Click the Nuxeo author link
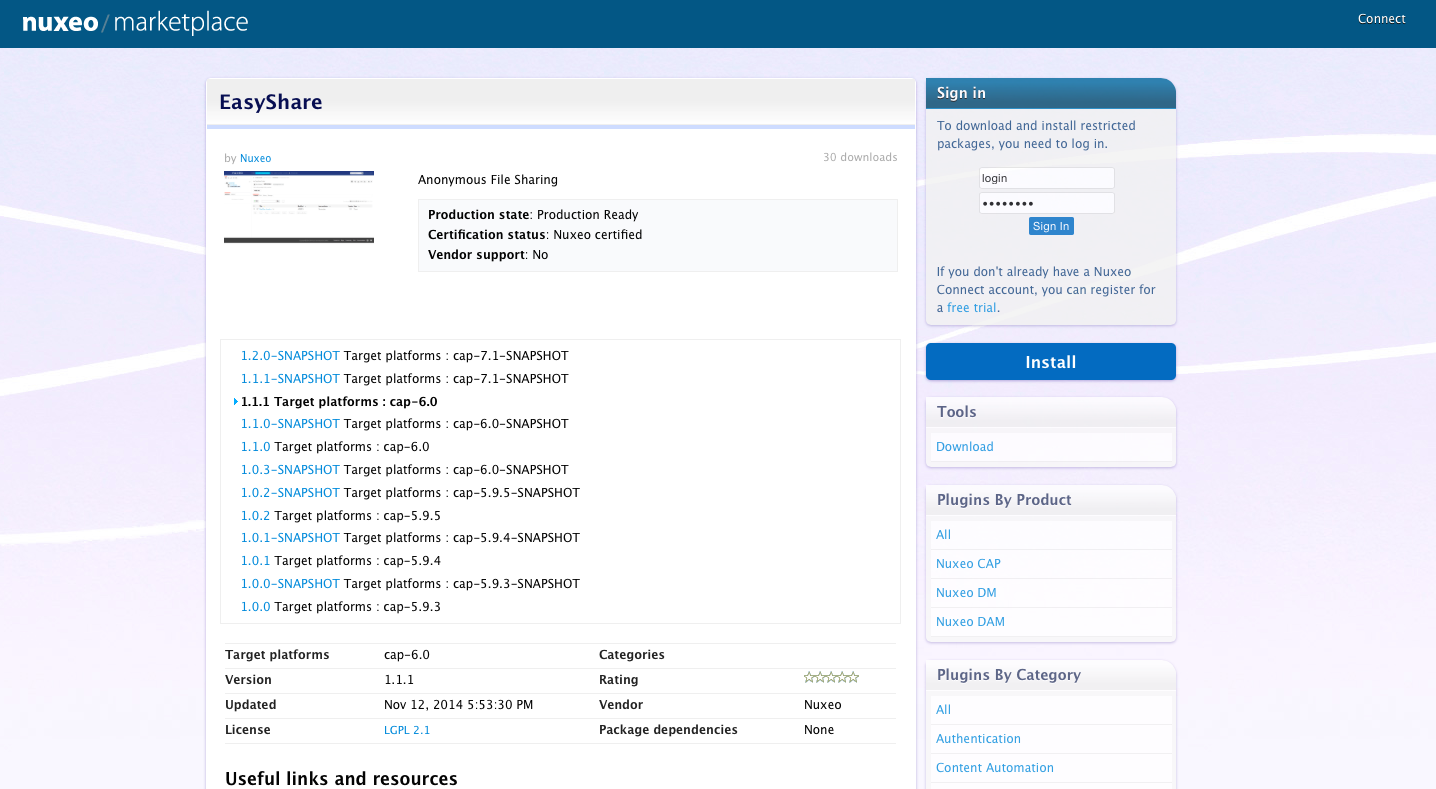 tap(255, 158)
